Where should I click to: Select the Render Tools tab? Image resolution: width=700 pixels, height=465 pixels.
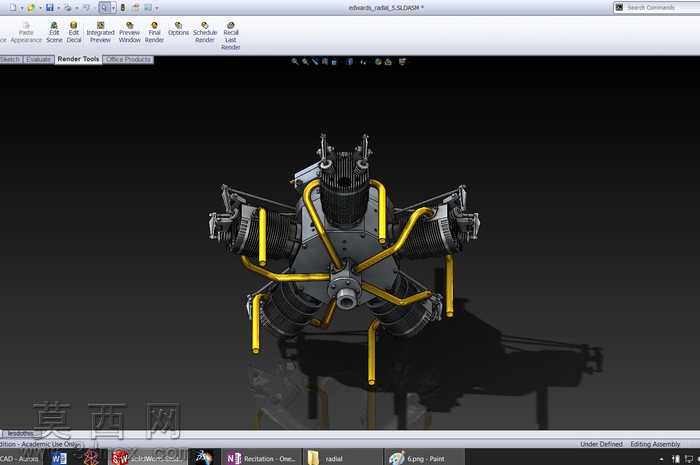pyautogui.click(x=79, y=59)
